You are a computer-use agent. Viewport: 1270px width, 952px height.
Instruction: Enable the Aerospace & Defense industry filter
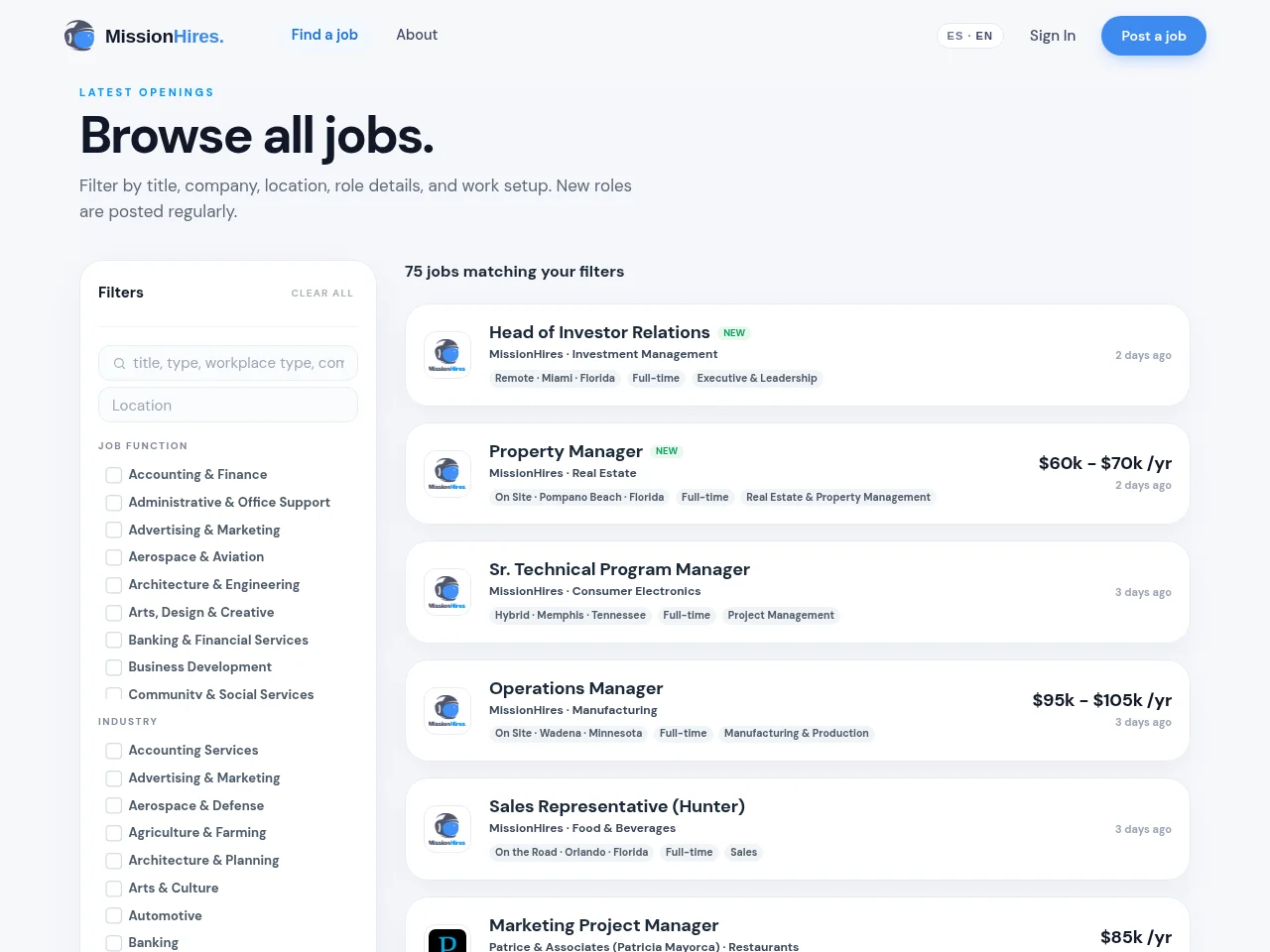pos(114,806)
